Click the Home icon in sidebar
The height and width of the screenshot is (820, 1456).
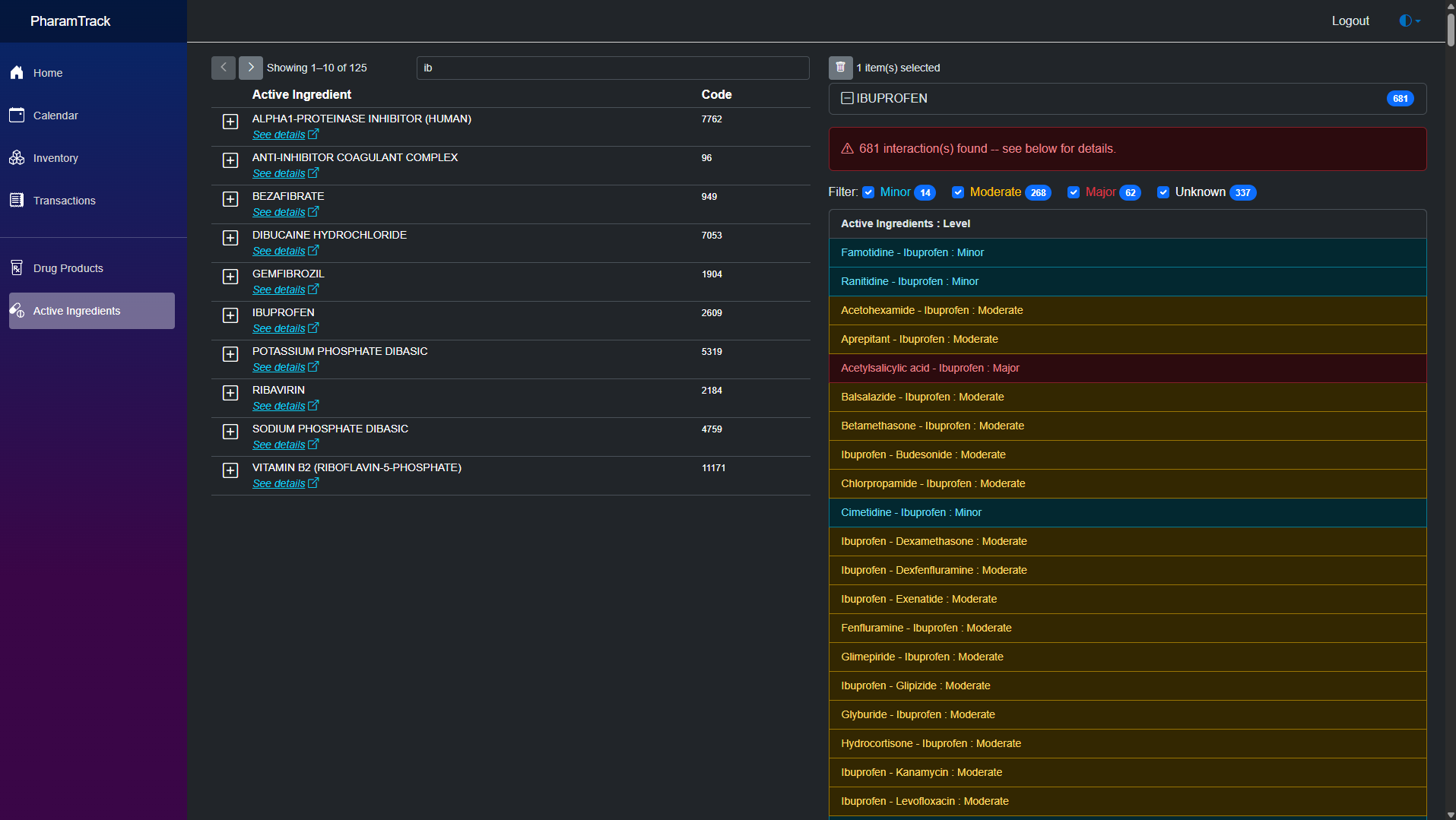pos(17,73)
